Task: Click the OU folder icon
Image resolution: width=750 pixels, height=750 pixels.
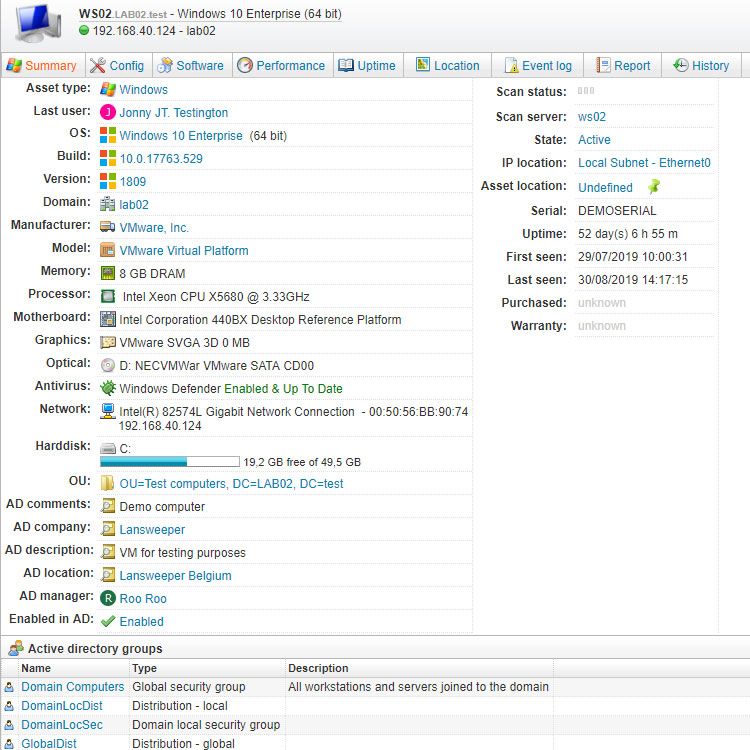Action: pos(107,483)
